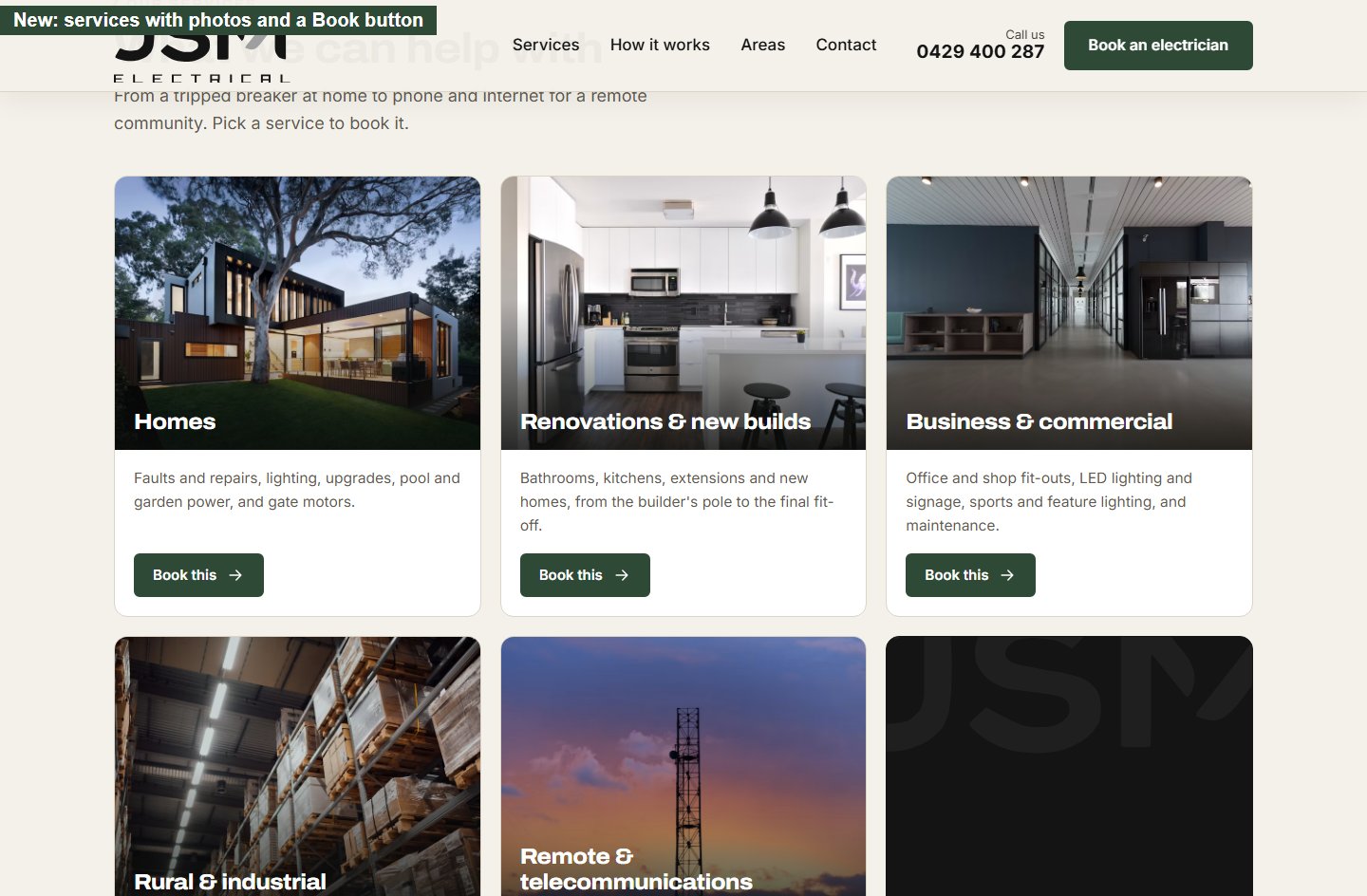Open the Contact nav link

pos(846,45)
